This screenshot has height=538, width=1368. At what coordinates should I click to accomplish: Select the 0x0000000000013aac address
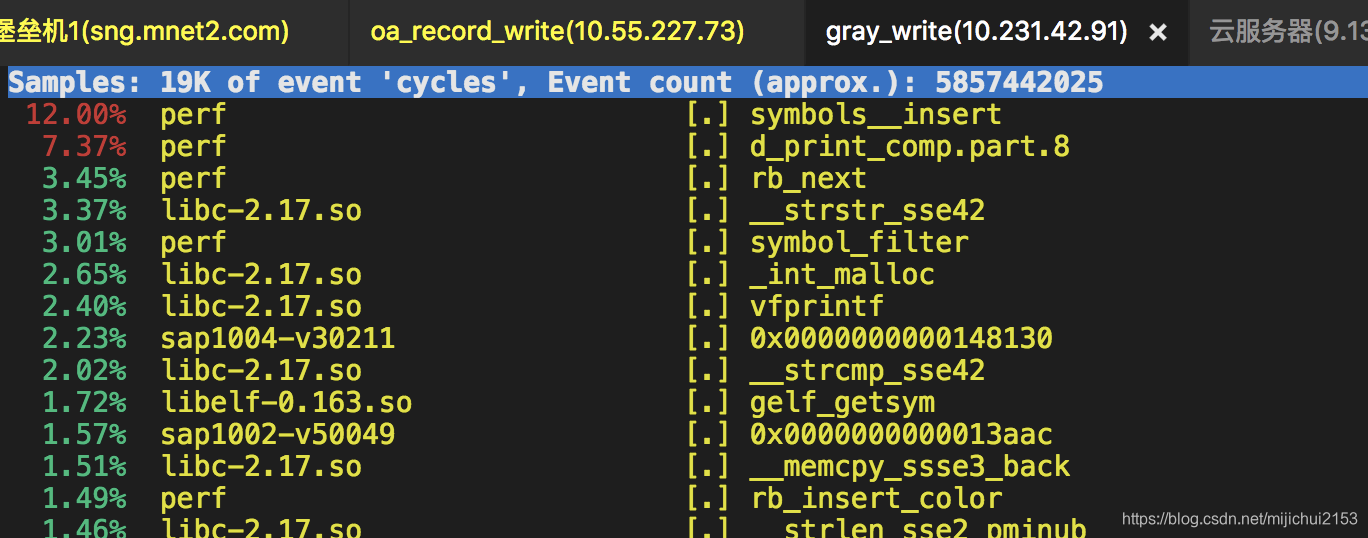click(901, 435)
